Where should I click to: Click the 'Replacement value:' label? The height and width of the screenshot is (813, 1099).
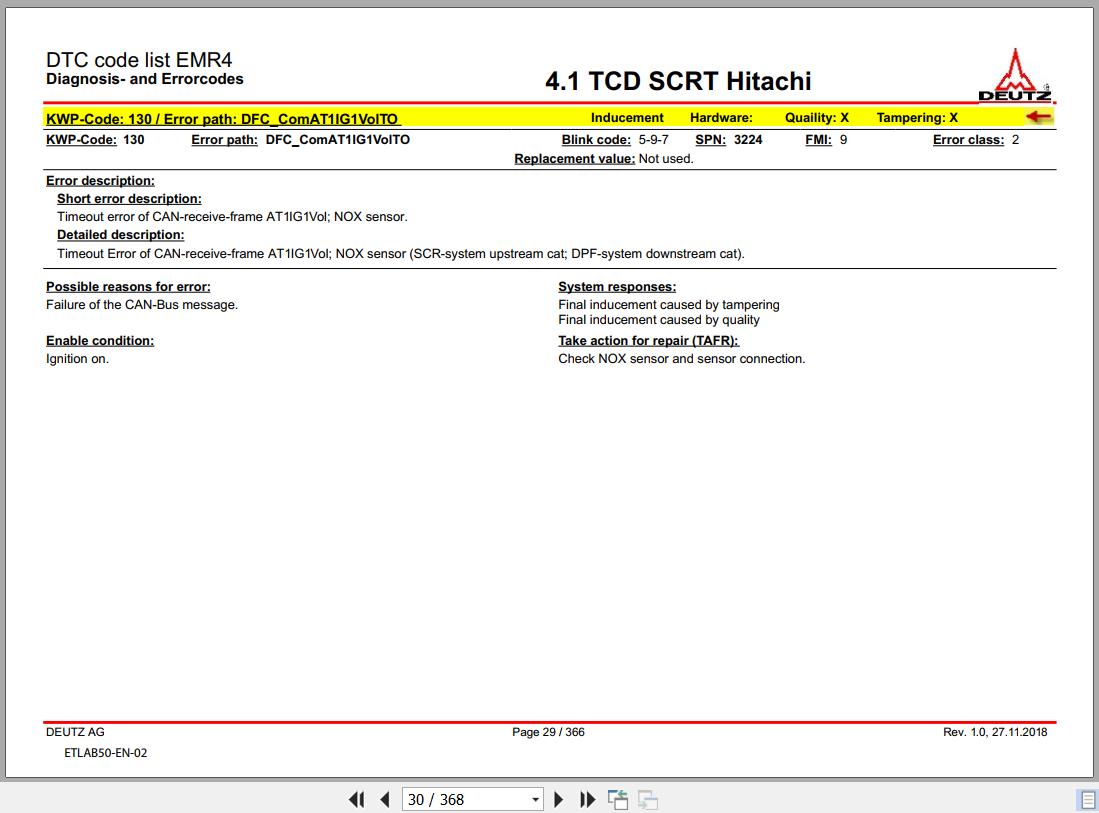[x=575, y=159]
